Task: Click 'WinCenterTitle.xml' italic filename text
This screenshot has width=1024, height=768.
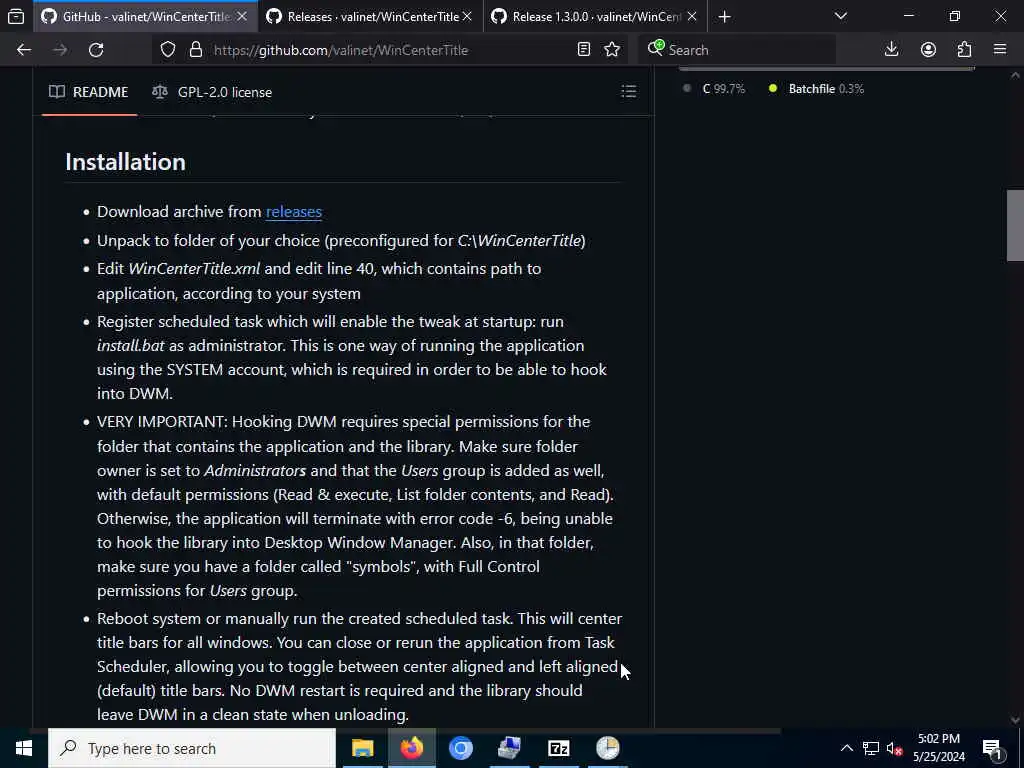Action: point(194,268)
